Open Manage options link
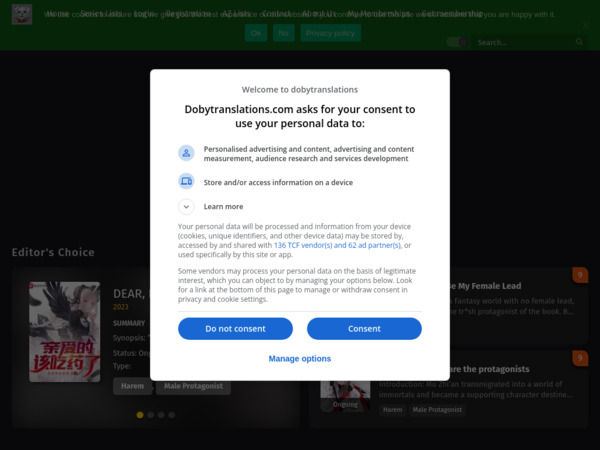The height and width of the screenshot is (450, 600). click(300, 359)
